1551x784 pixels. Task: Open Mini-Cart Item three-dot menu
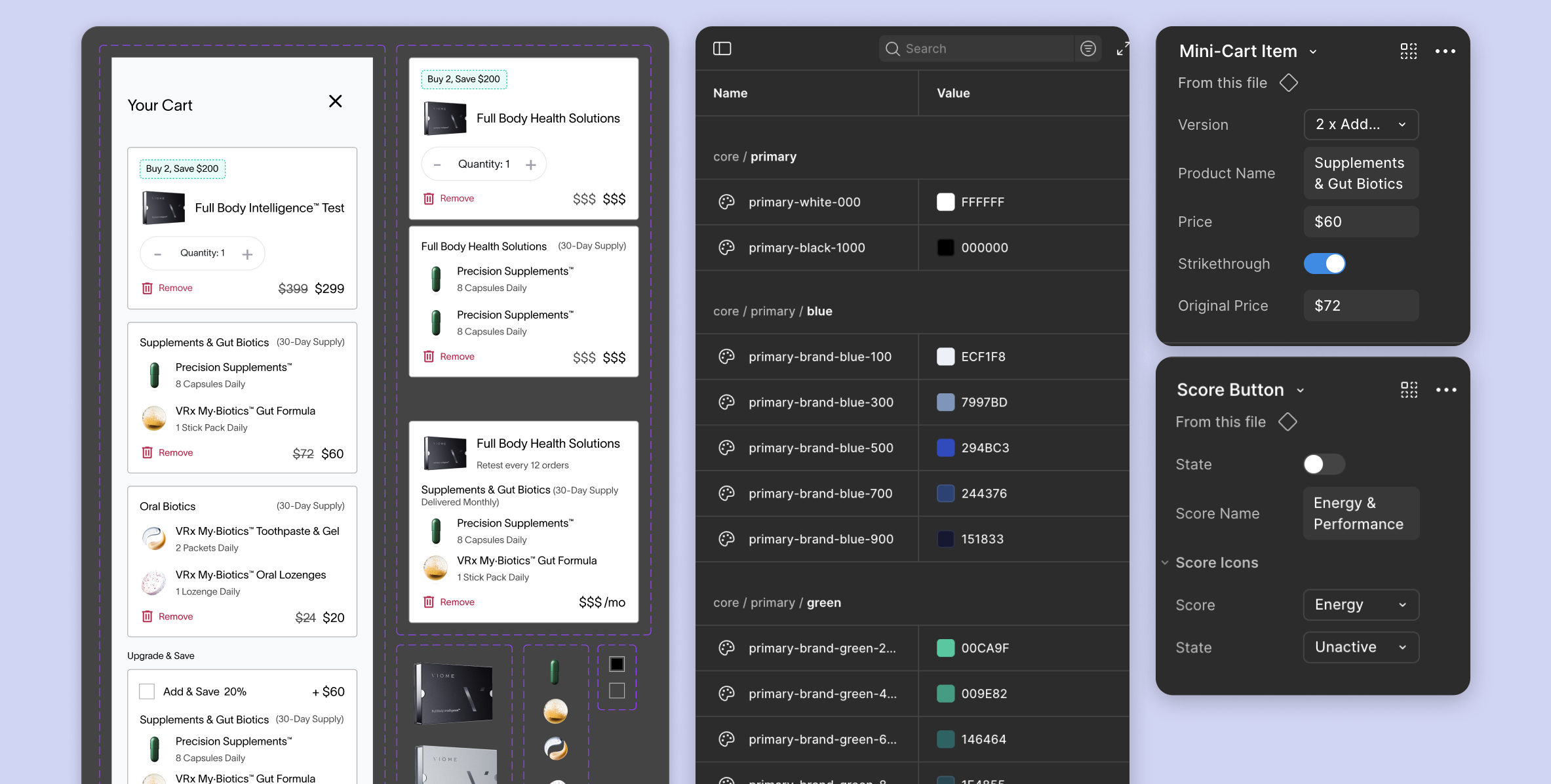click(1445, 51)
